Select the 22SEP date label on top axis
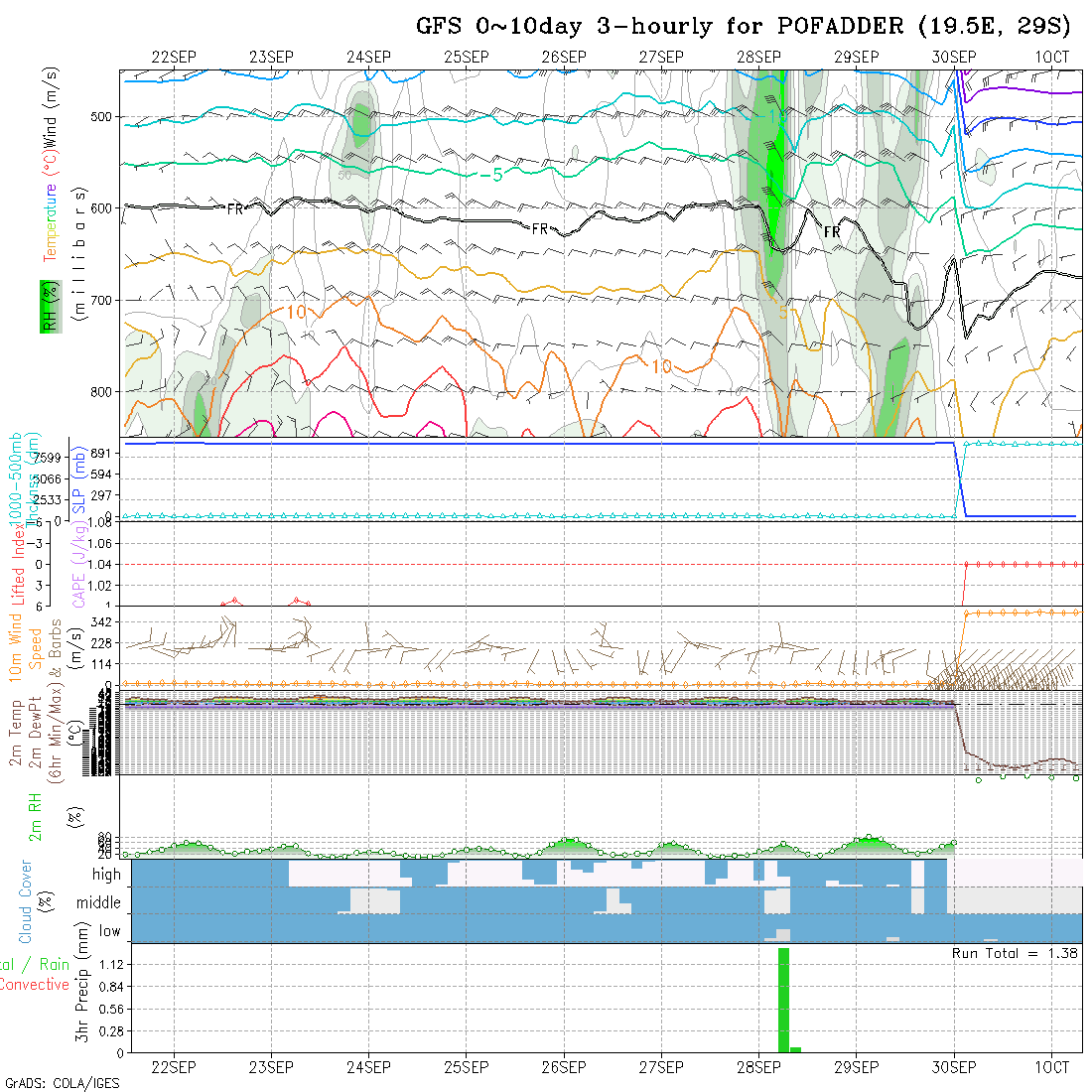 (174, 58)
